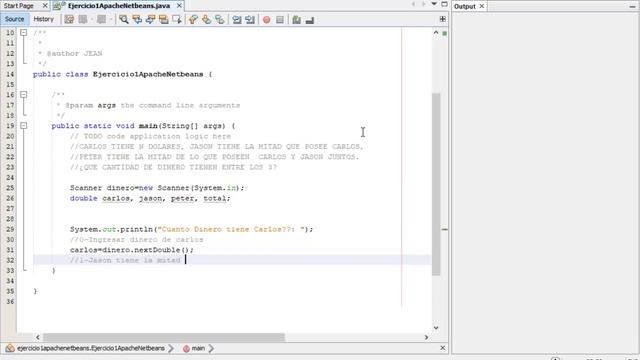Click '@author JEAN' comment text
640x360 pixels.
pyautogui.click(x=74, y=53)
